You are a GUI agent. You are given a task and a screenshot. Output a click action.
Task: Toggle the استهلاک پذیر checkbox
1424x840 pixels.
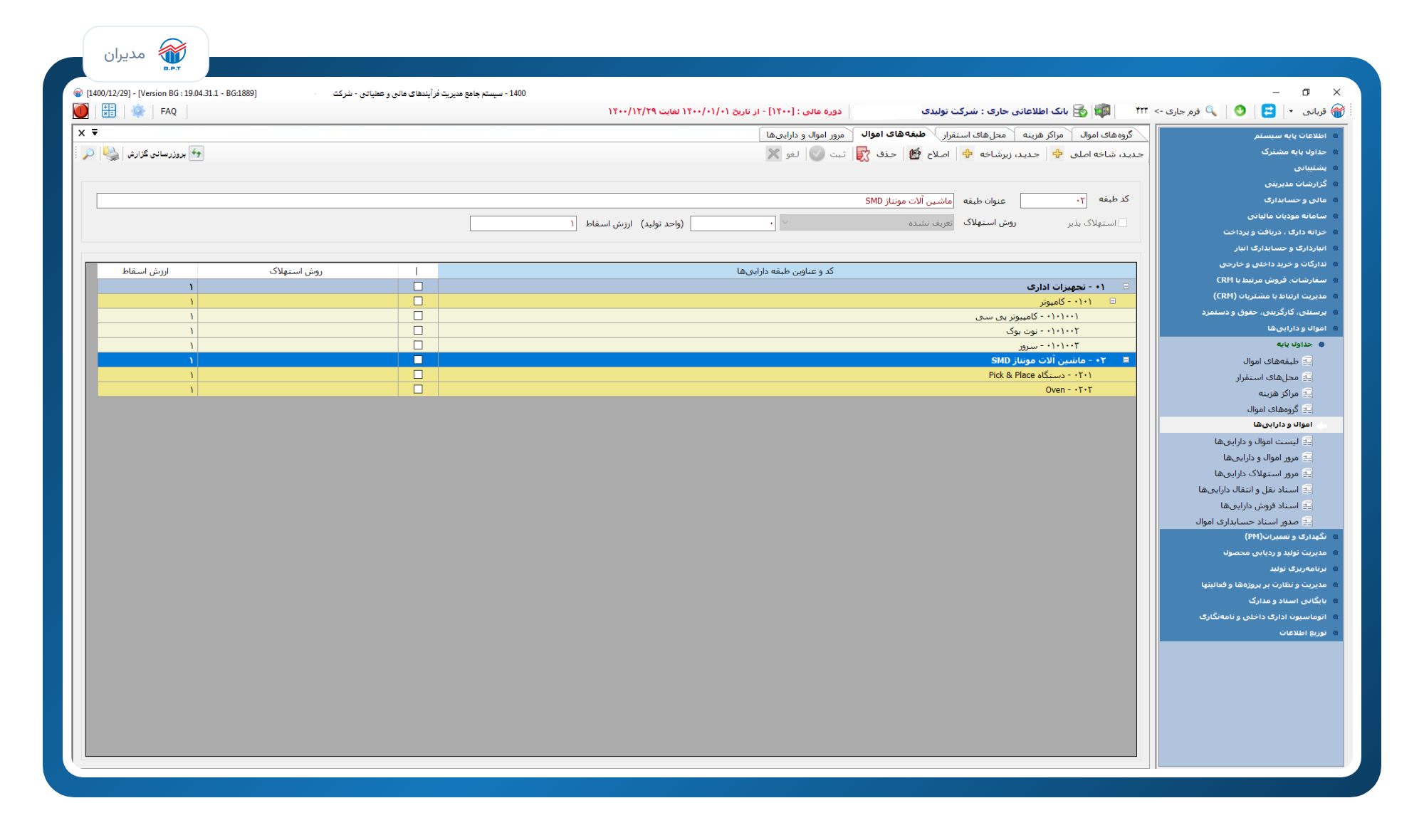tap(1123, 223)
